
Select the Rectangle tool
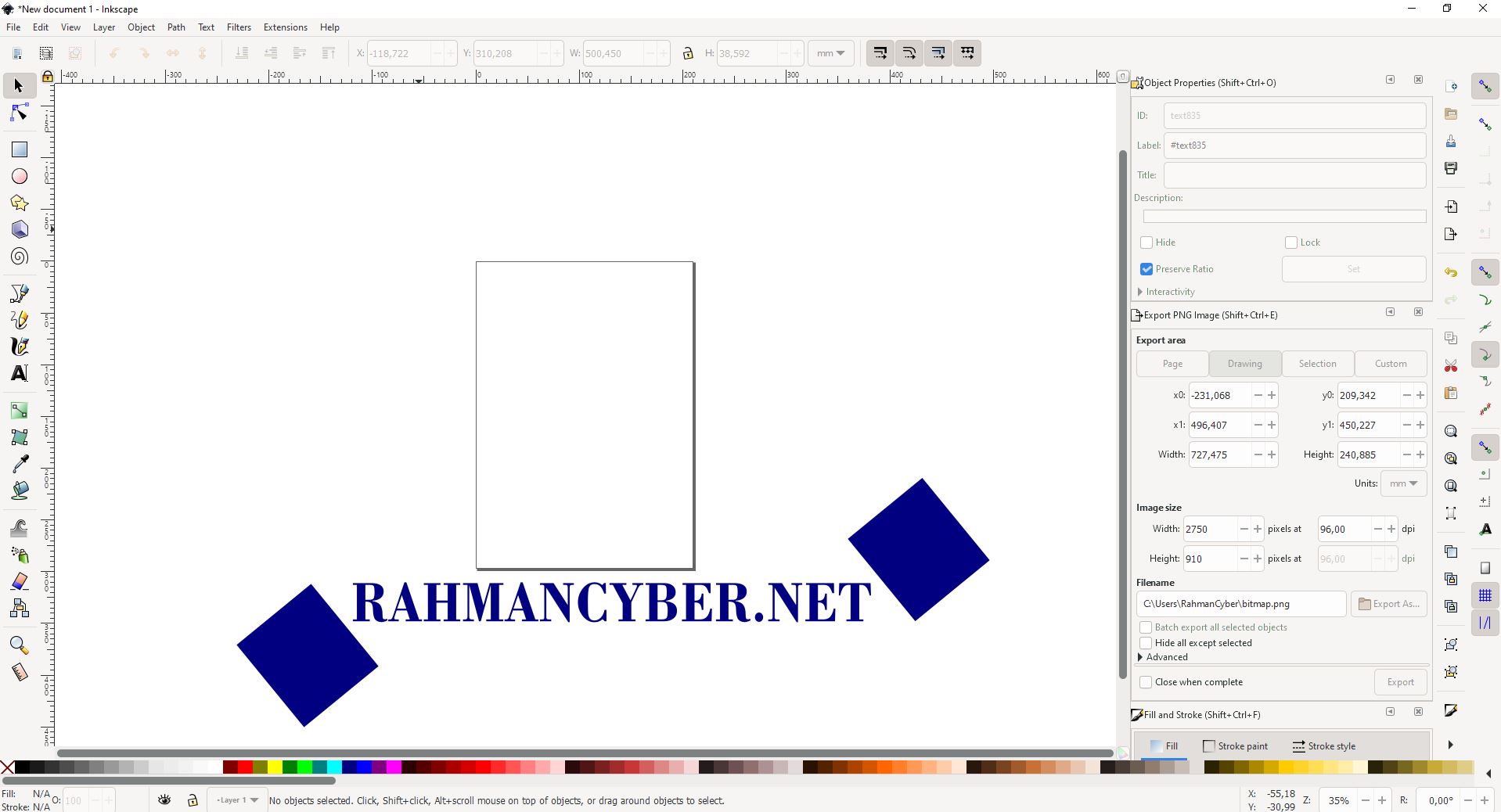(x=19, y=149)
